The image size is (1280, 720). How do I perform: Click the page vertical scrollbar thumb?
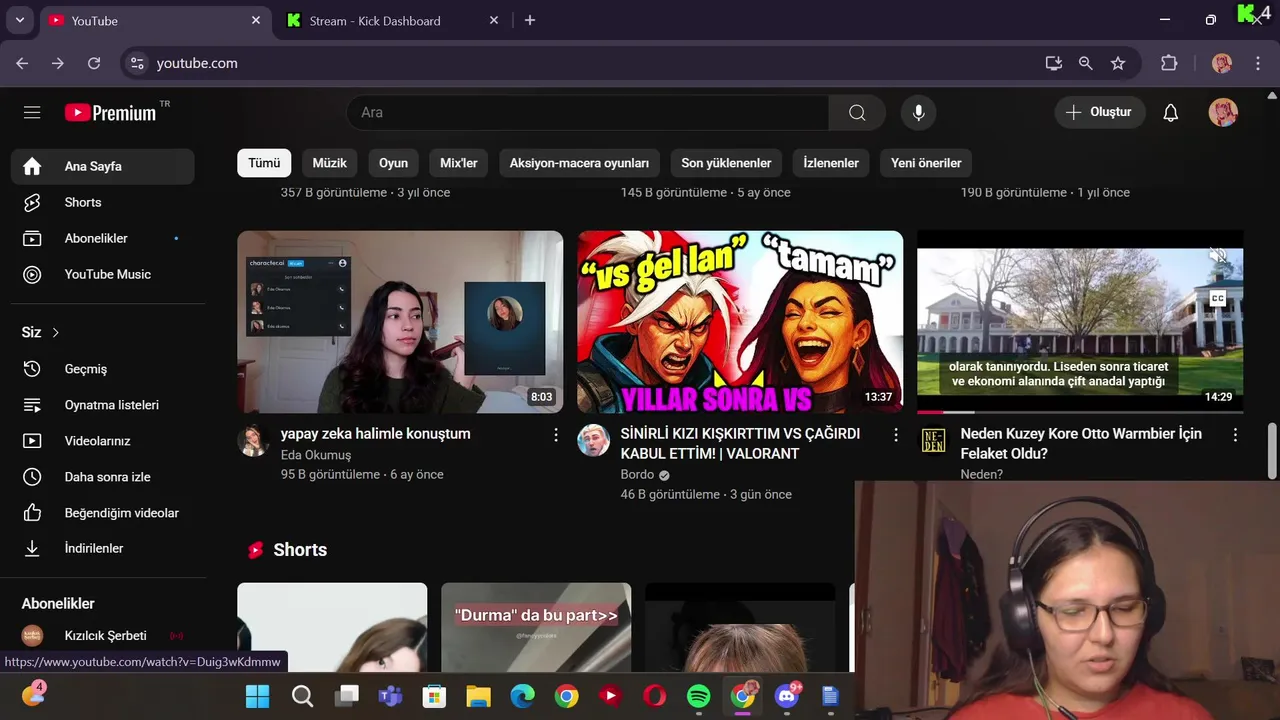click(1273, 450)
